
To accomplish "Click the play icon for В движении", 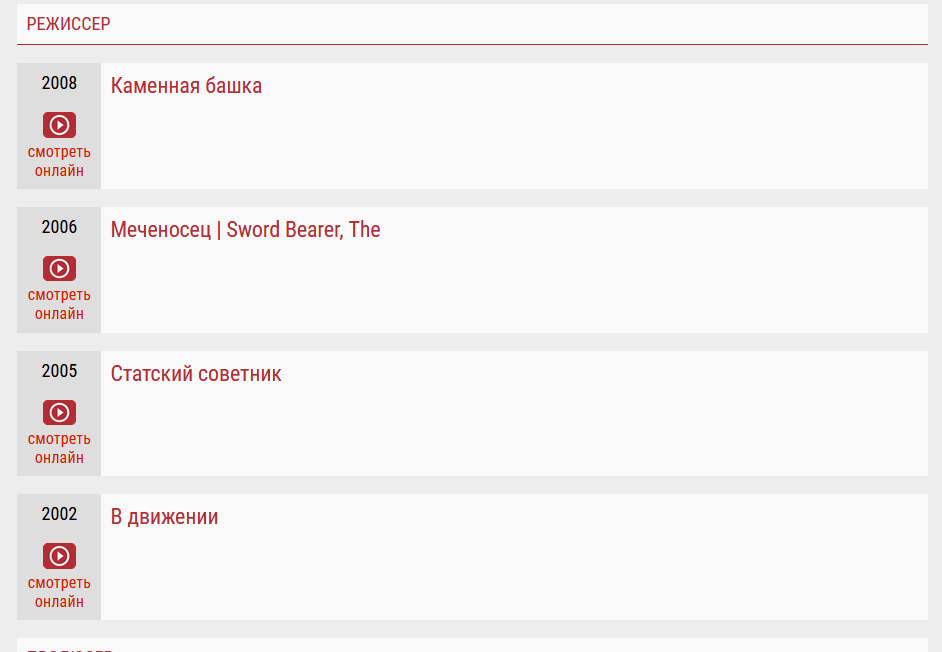I will point(59,556).
